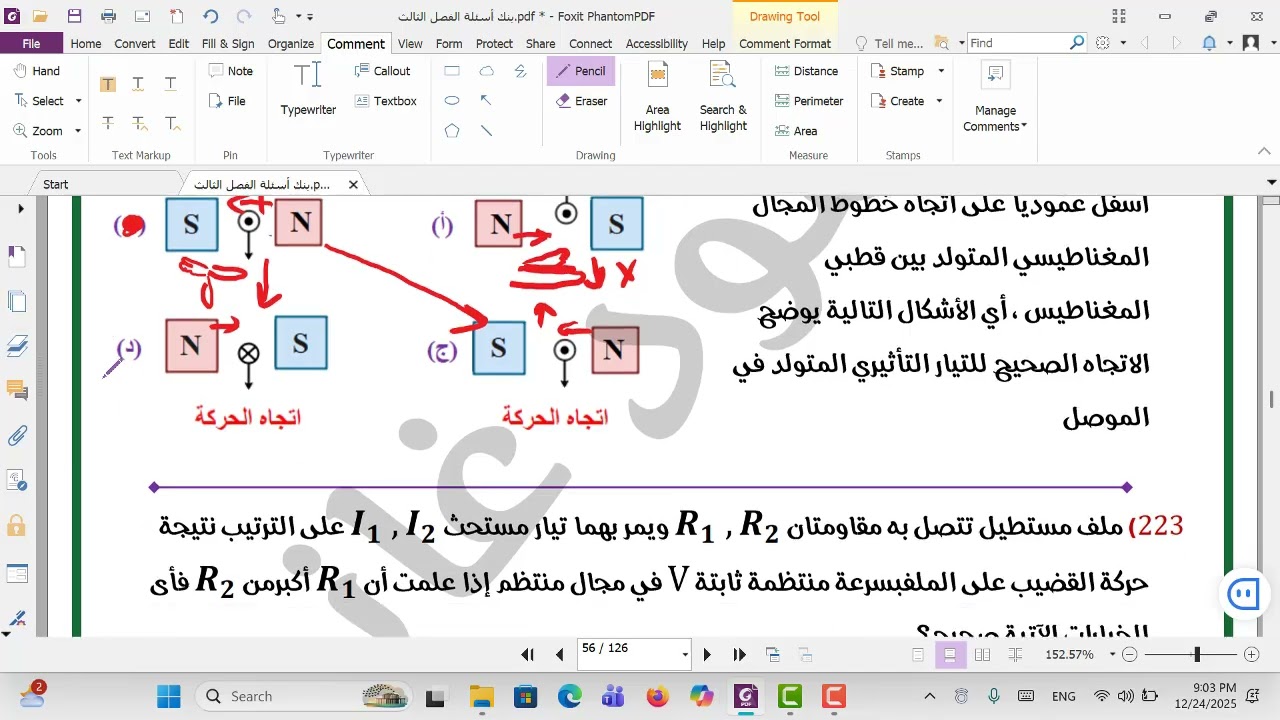Open Firefox from the taskbar
Viewport: 1280px width, 720px height.
[x=657, y=697]
